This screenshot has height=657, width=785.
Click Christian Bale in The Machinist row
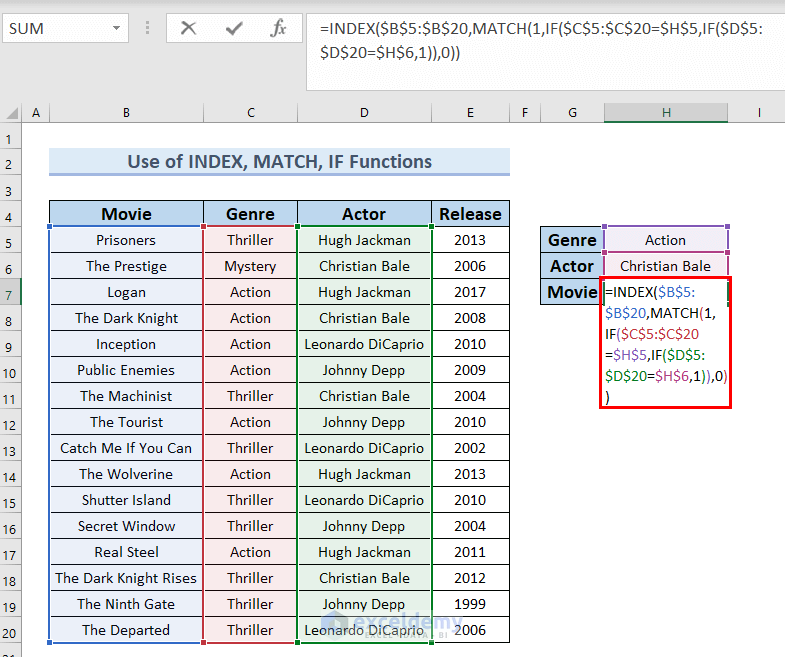click(x=364, y=396)
